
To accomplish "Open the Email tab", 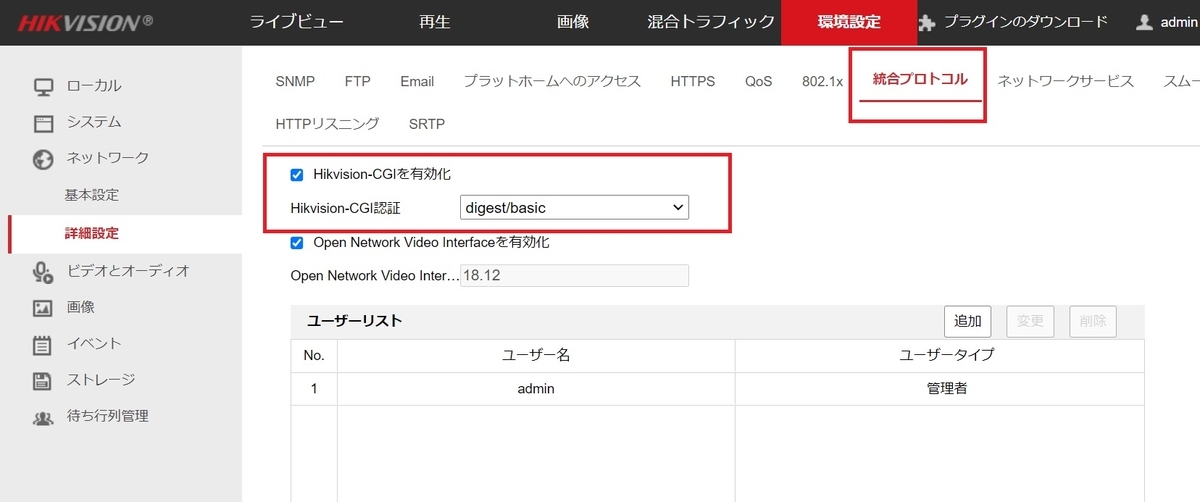I will coord(417,81).
